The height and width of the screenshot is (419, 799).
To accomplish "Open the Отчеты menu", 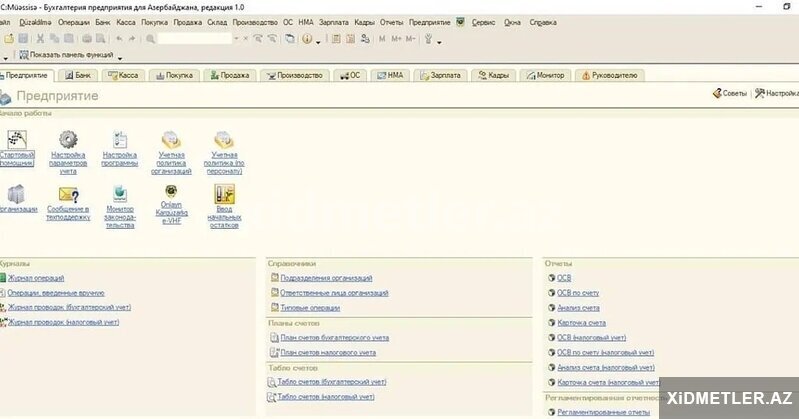I will (391, 22).
